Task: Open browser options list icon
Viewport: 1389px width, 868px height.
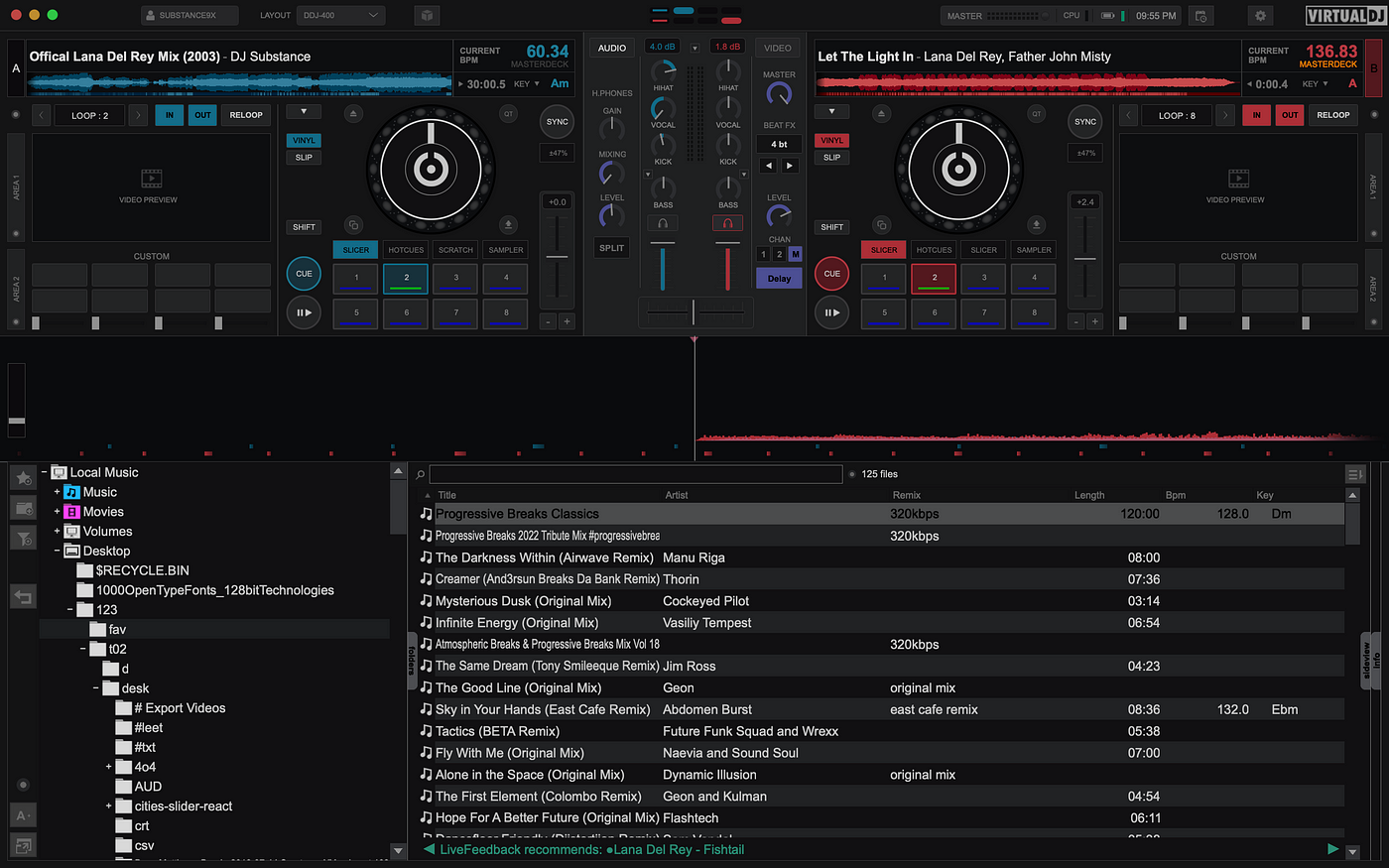Action: click(x=1354, y=474)
